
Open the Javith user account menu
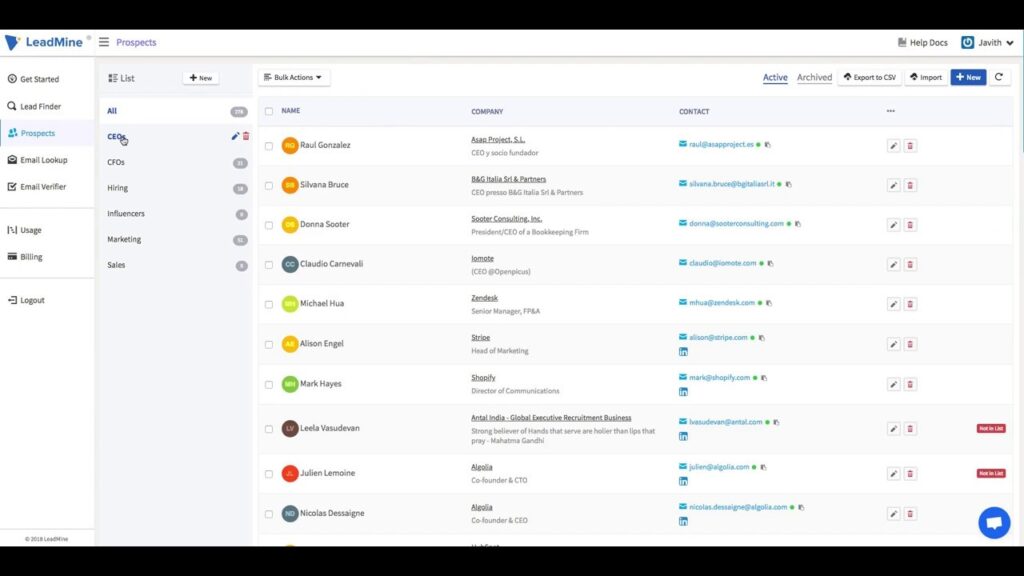[987, 43]
